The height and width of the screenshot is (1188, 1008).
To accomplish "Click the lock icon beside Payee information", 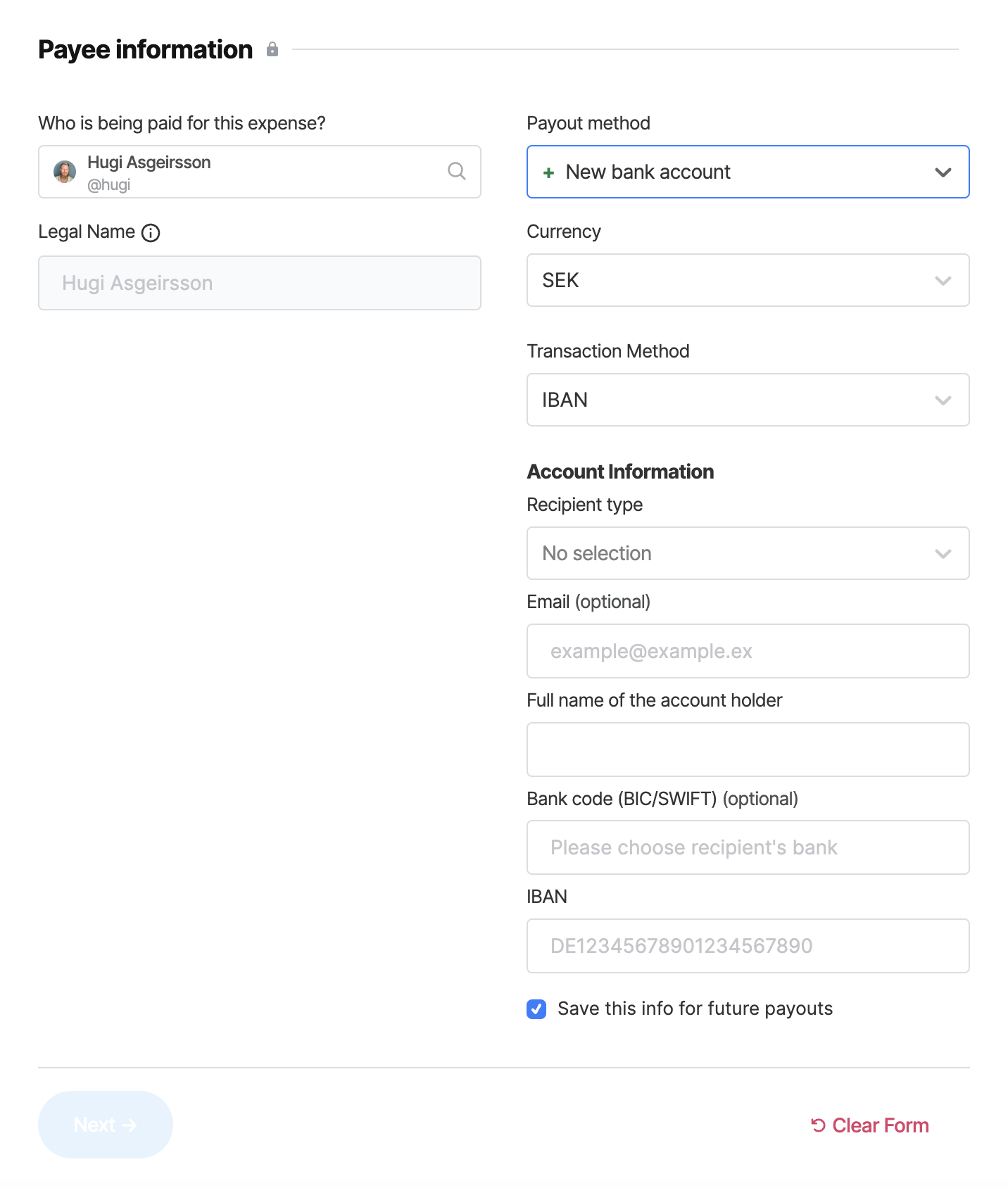I will [x=272, y=49].
